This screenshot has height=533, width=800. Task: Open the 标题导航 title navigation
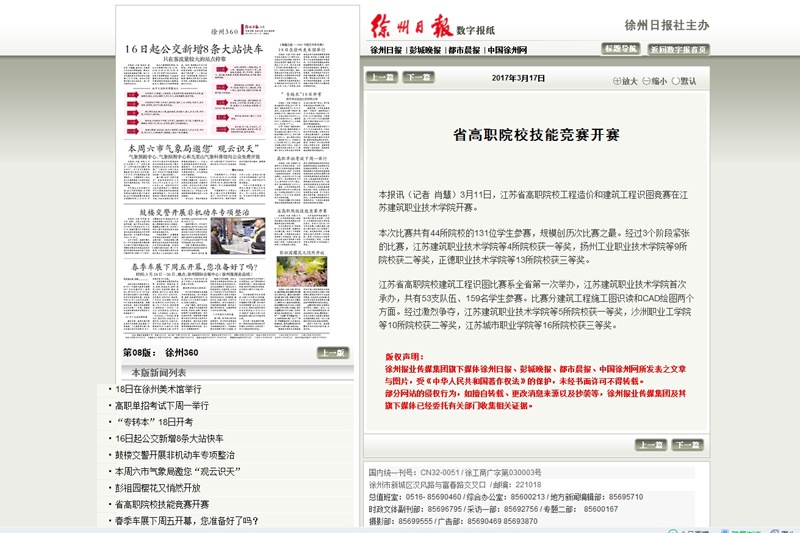click(620, 49)
